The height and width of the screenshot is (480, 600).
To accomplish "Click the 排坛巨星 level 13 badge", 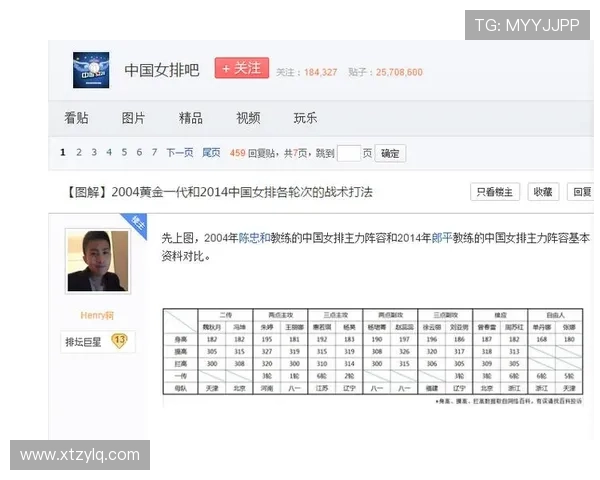I will pos(98,341).
